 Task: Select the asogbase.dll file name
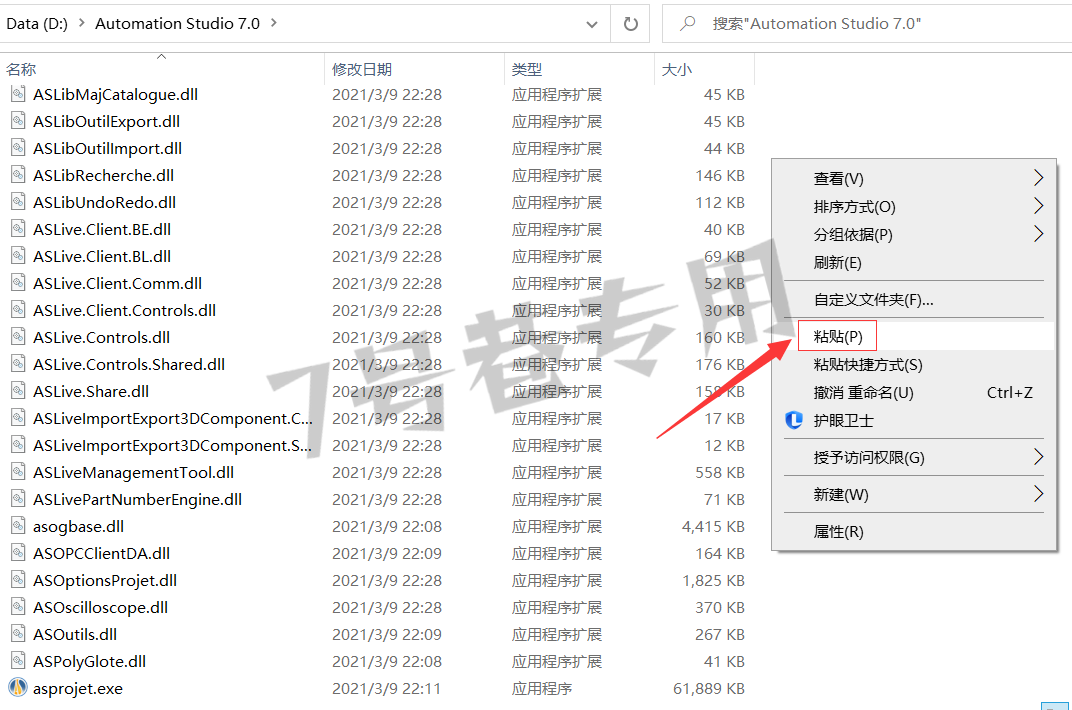79,526
